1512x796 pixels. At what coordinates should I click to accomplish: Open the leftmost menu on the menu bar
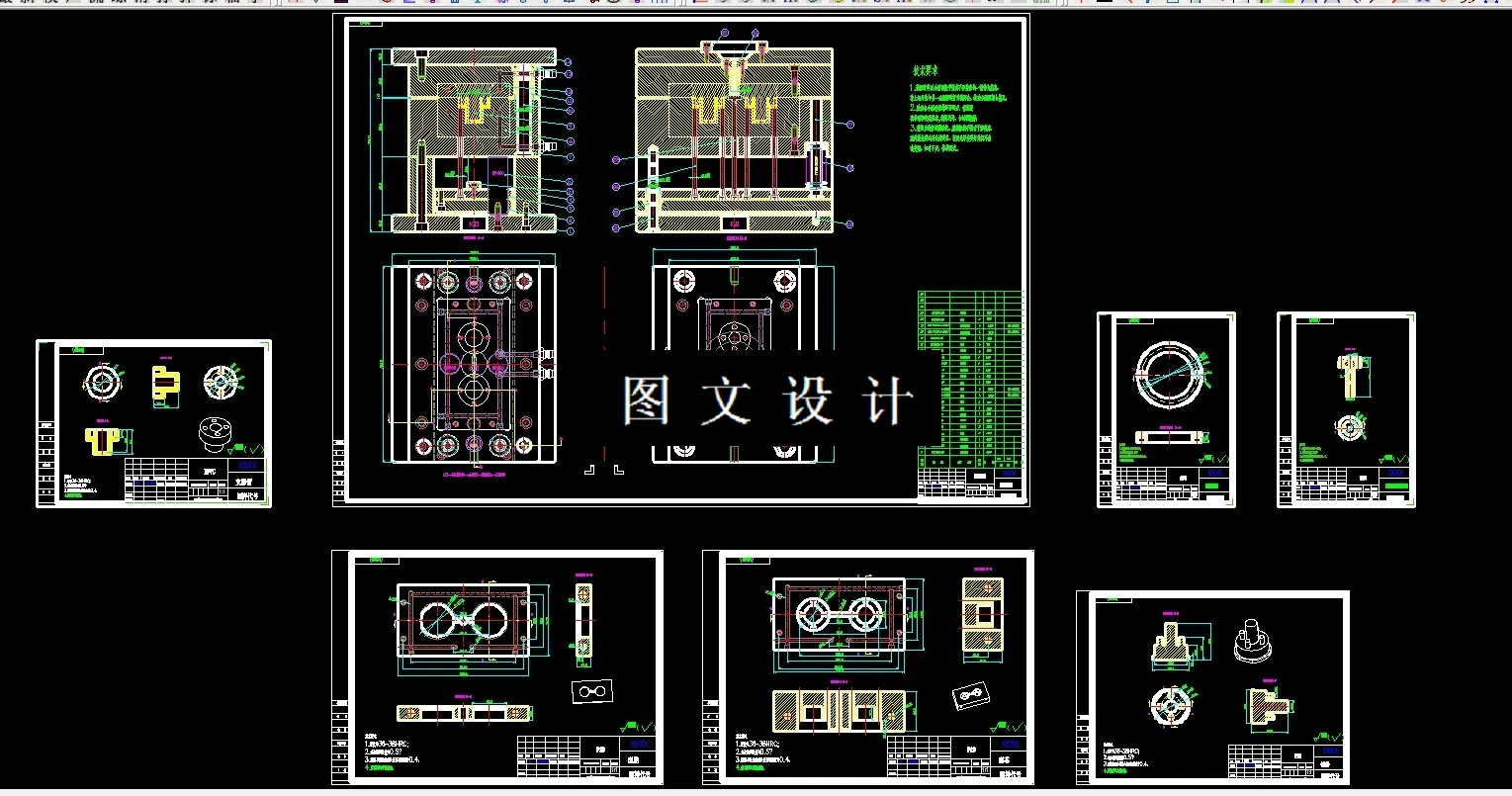(12, 4)
